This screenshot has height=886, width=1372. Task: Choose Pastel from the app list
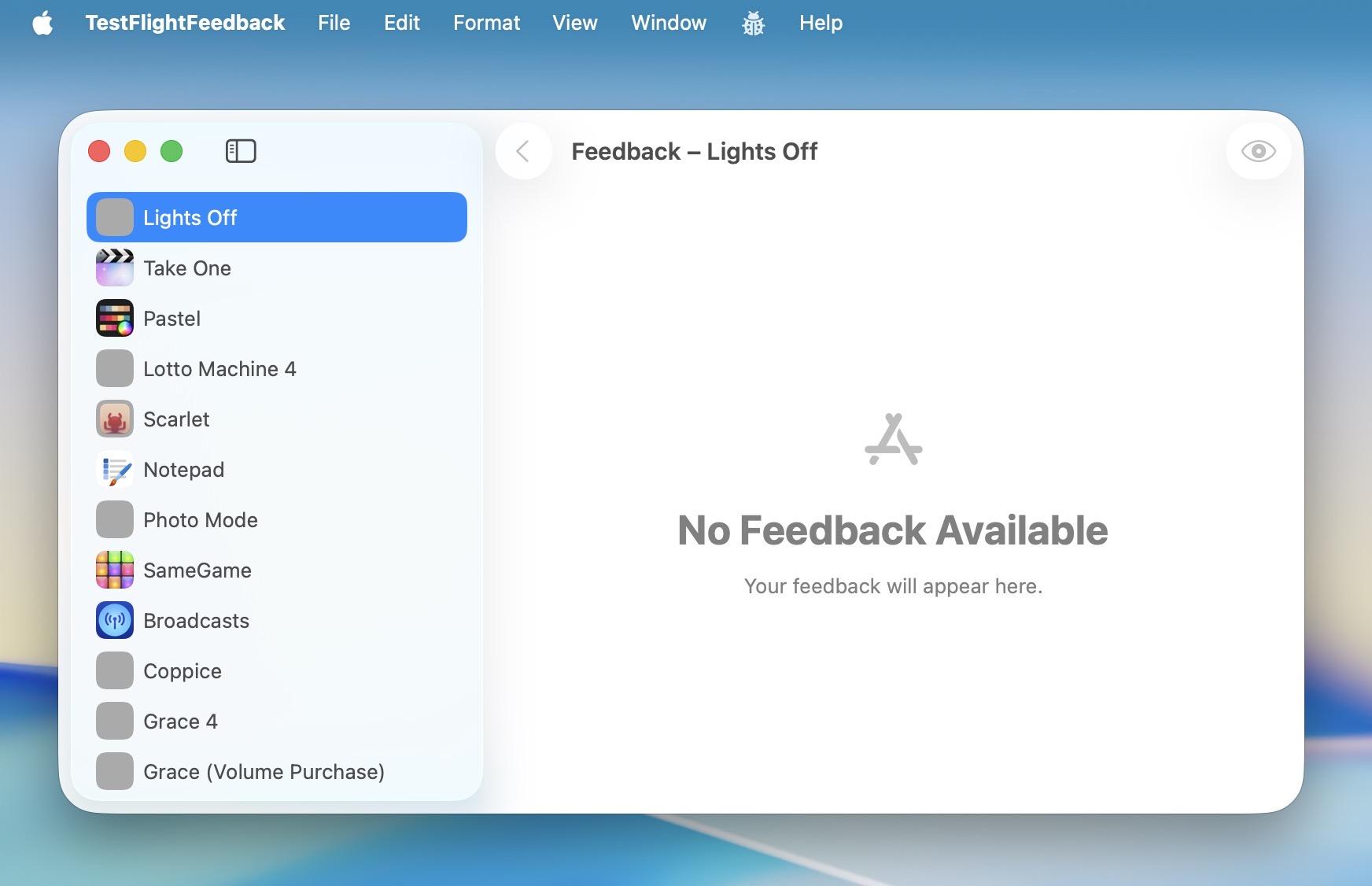(x=277, y=319)
